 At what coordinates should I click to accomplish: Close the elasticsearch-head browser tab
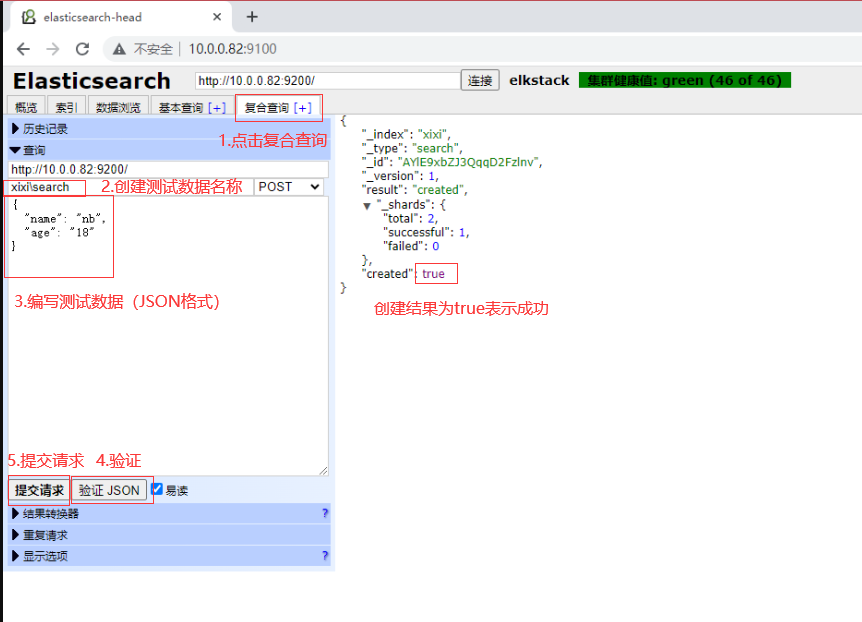pos(217,17)
